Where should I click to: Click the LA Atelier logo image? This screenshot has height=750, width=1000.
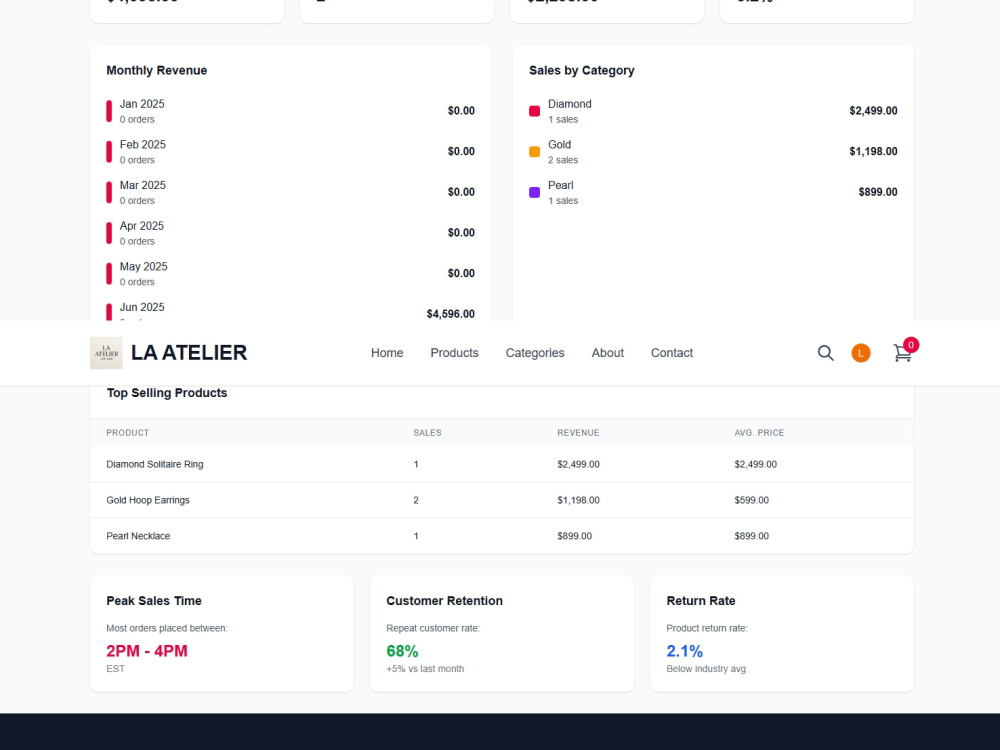106,353
